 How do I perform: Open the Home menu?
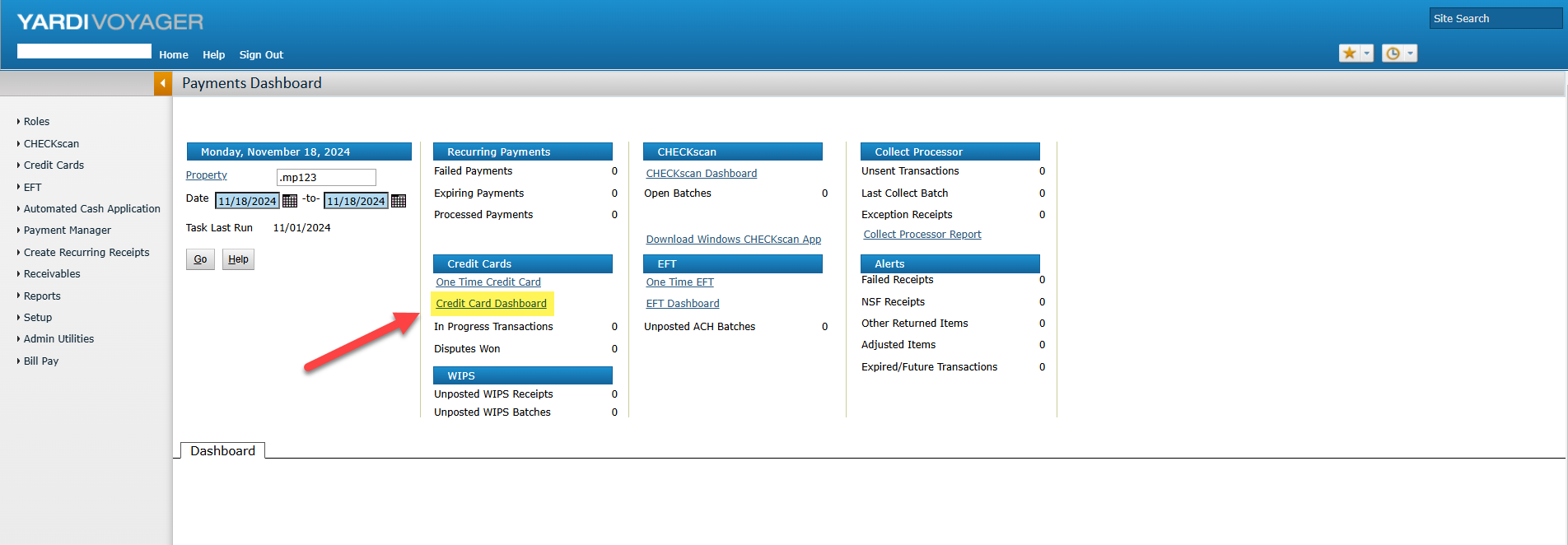point(174,55)
